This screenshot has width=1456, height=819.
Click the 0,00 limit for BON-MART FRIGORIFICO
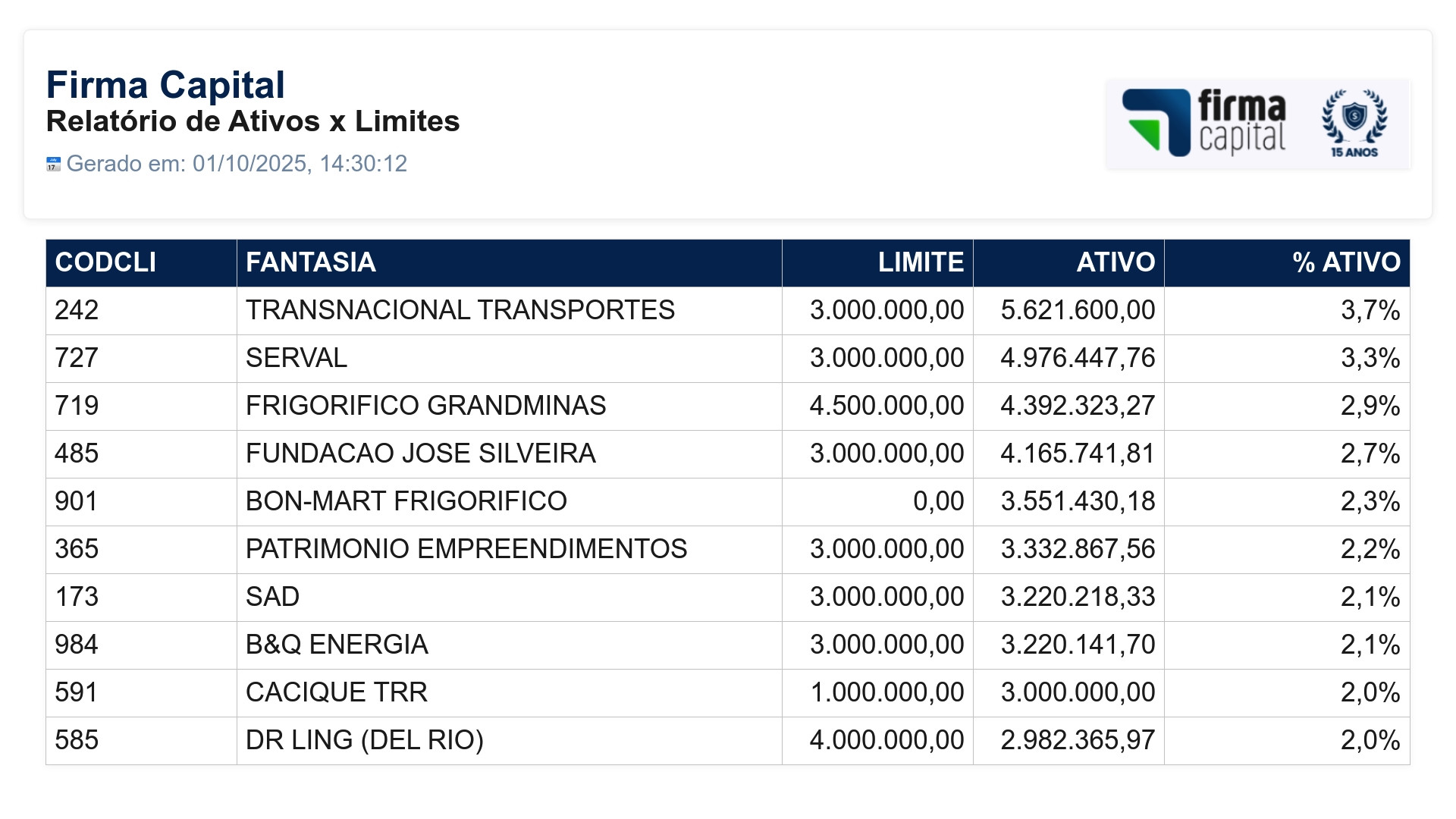pyautogui.click(x=938, y=501)
